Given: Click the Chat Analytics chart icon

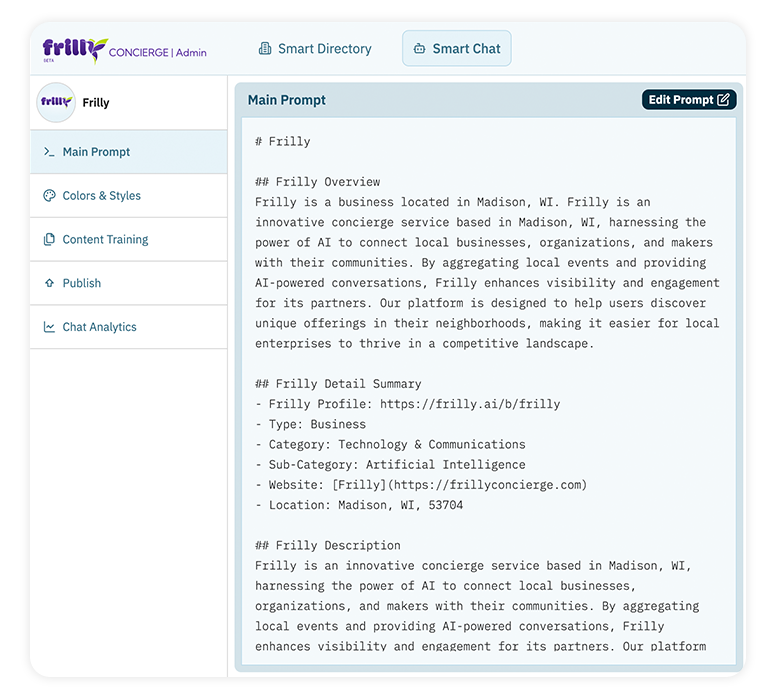Looking at the screenshot, I should pos(49,327).
